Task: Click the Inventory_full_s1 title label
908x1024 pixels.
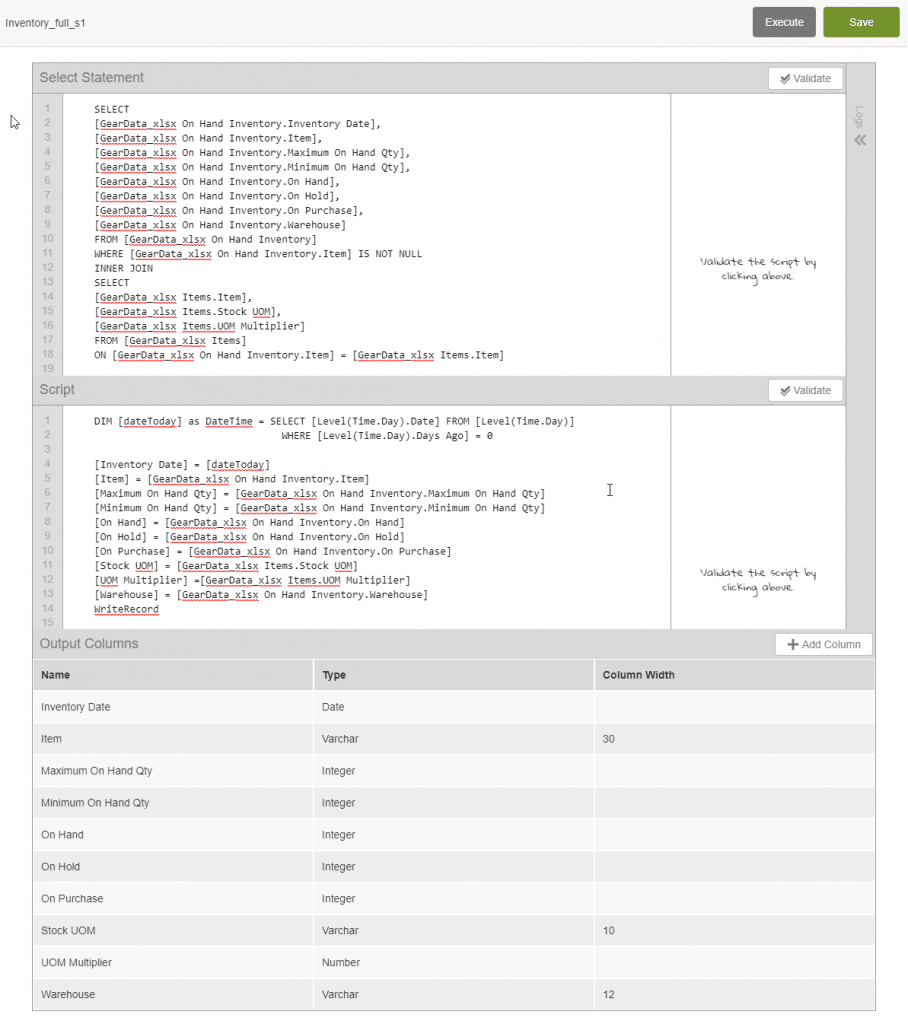Action: tap(45, 22)
